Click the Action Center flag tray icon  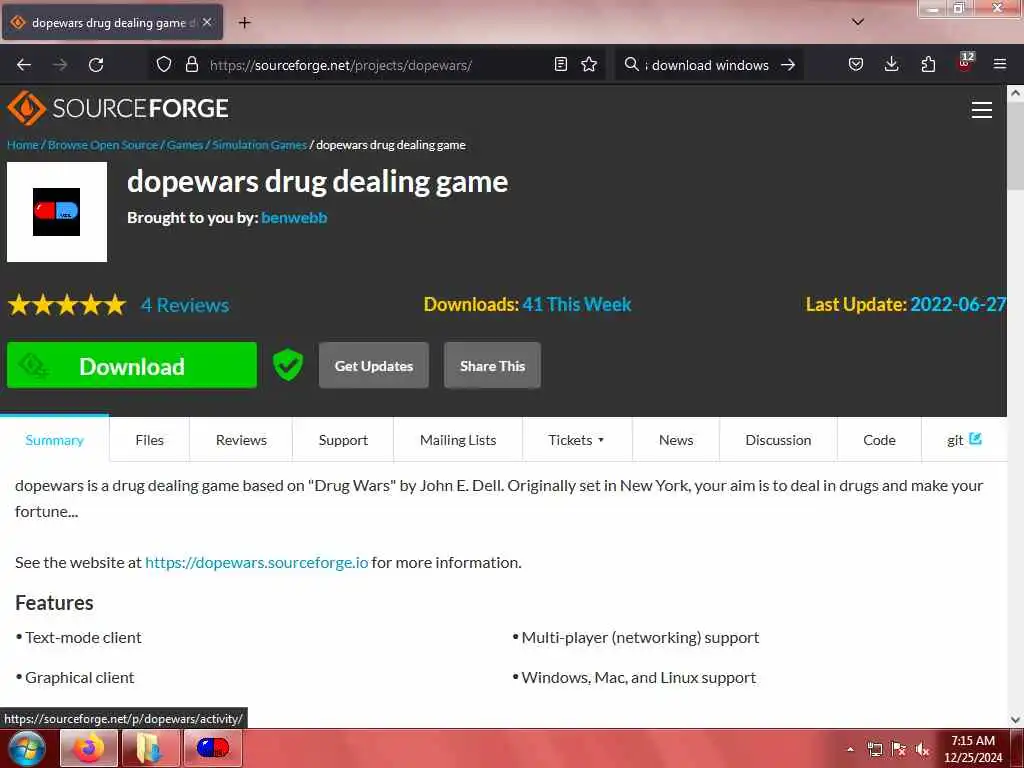pyautogui.click(x=899, y=749)
